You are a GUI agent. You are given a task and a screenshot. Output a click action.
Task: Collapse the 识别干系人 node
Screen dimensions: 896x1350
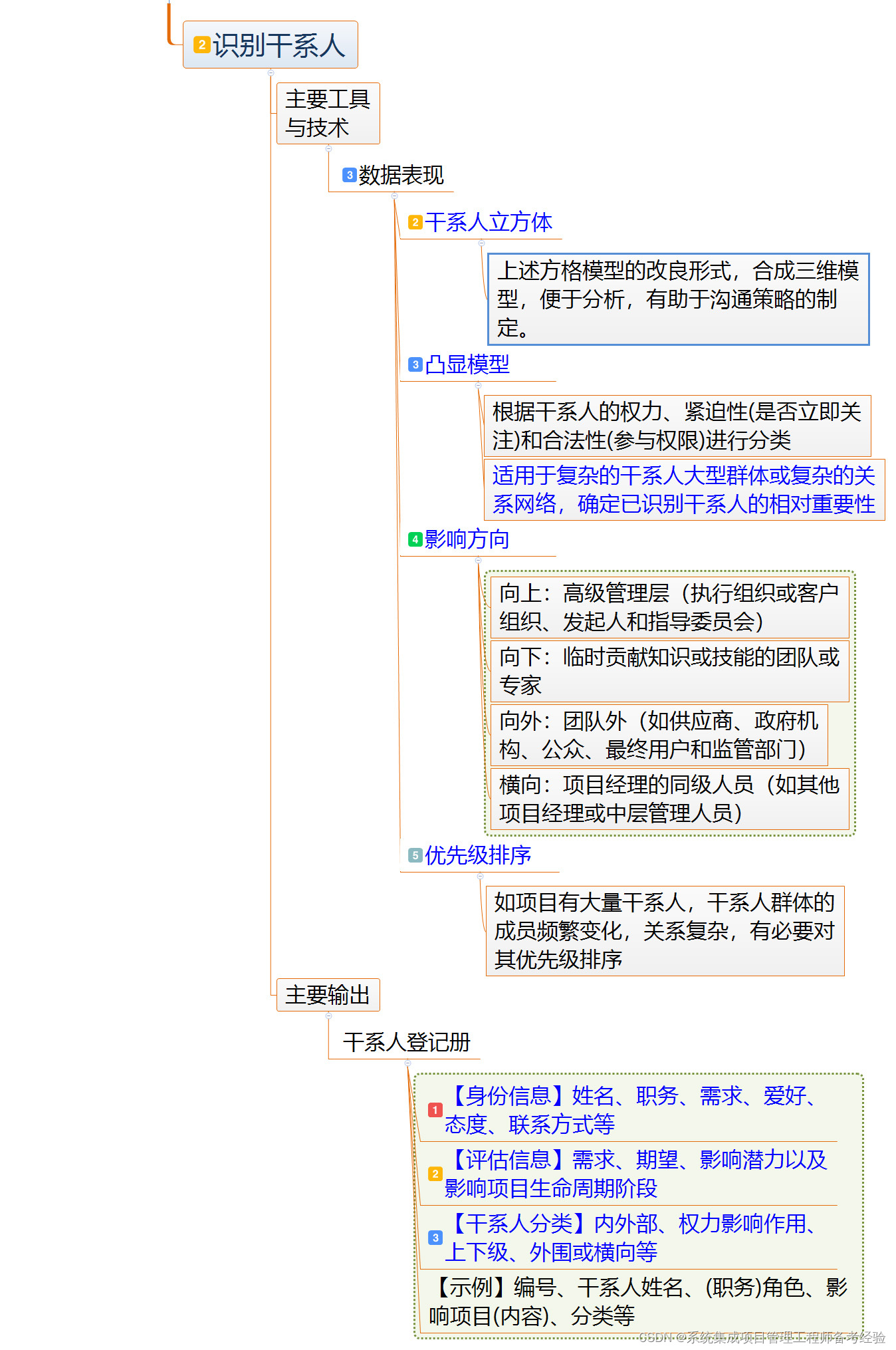(x=271, y=72)
